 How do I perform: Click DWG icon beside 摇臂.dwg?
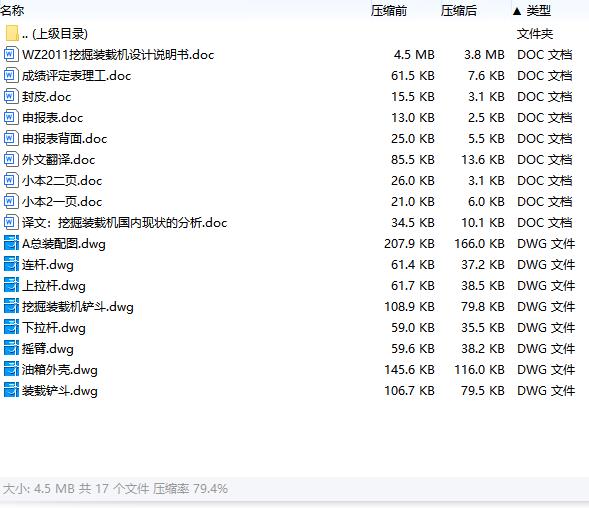pyautogui.click(x=11, y=348)
